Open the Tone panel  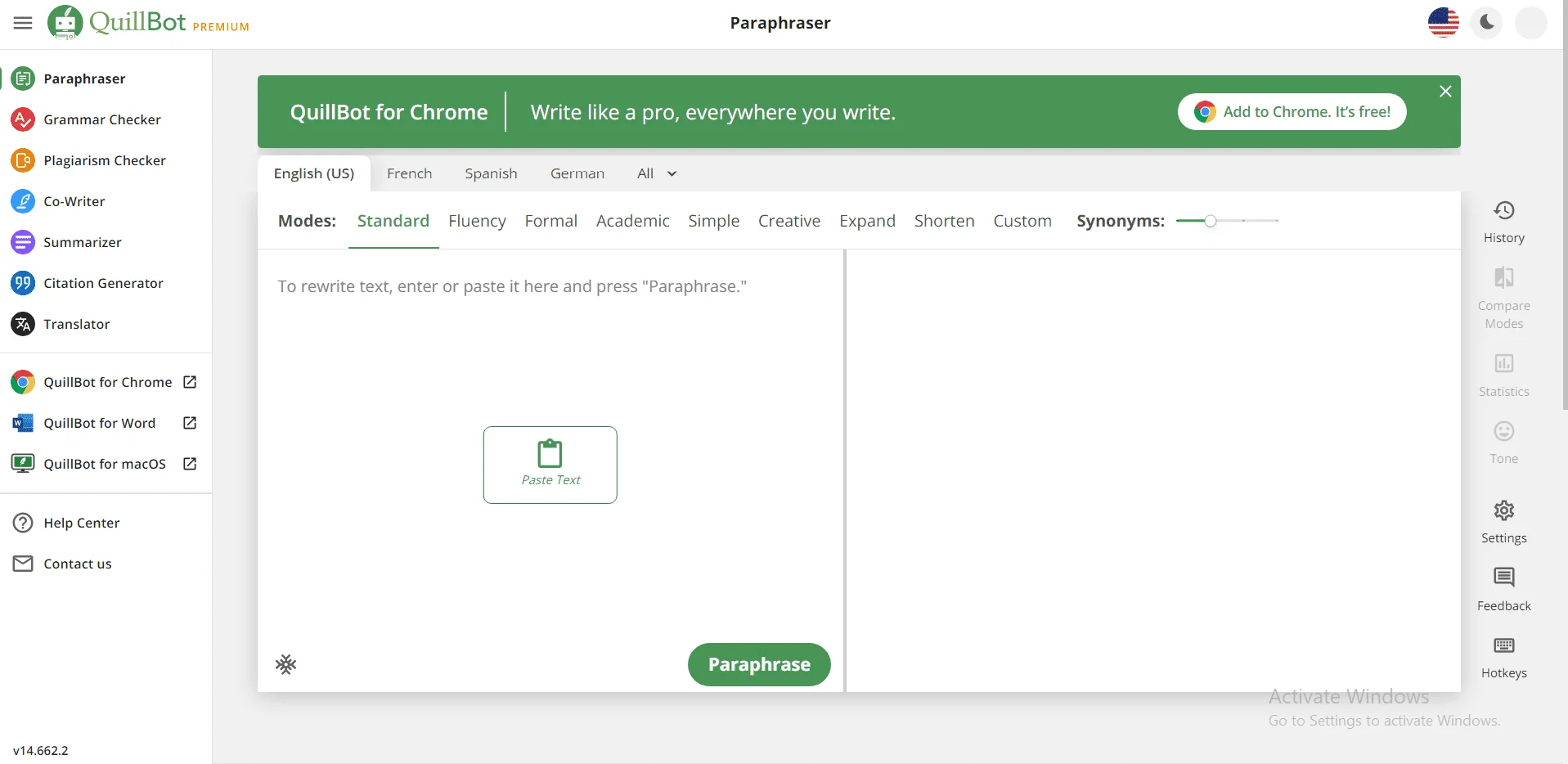click(1504, 443)
